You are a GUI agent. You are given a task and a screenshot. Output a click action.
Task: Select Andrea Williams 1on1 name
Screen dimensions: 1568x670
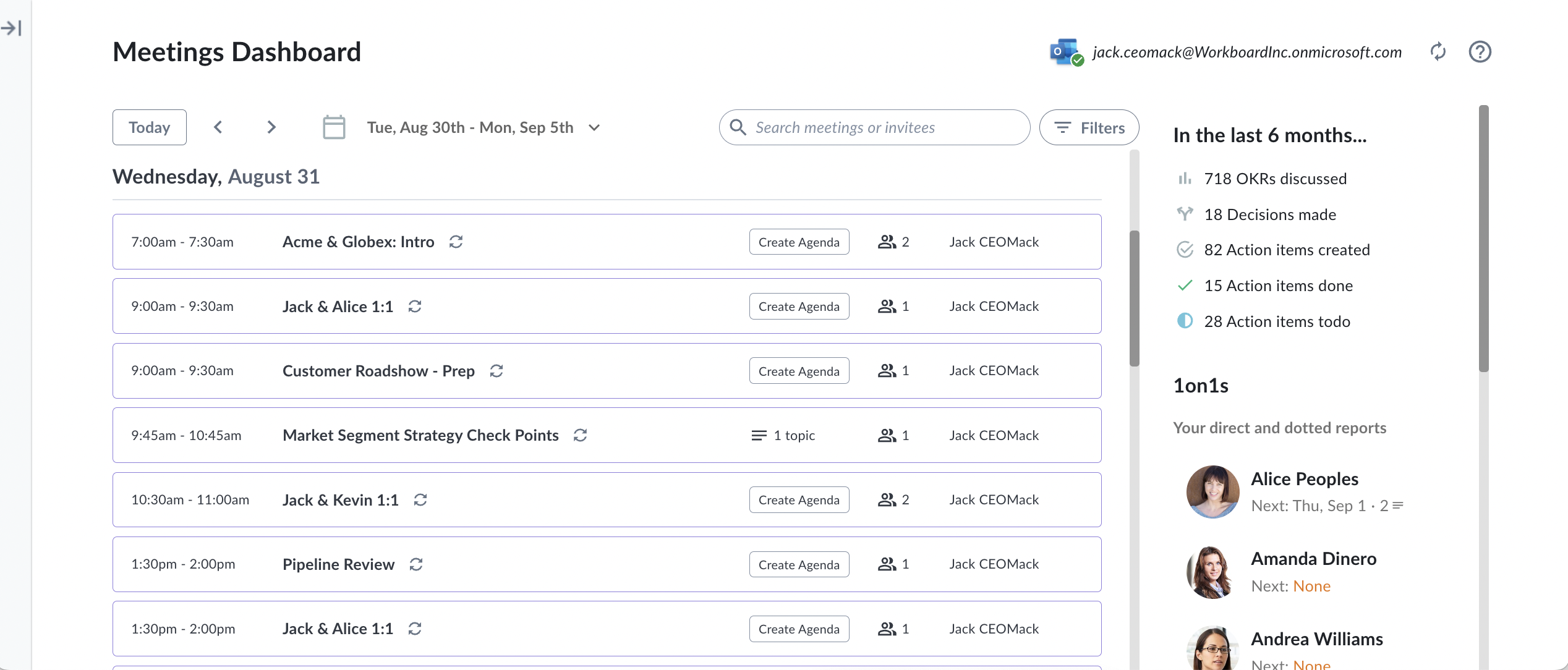1317,639
